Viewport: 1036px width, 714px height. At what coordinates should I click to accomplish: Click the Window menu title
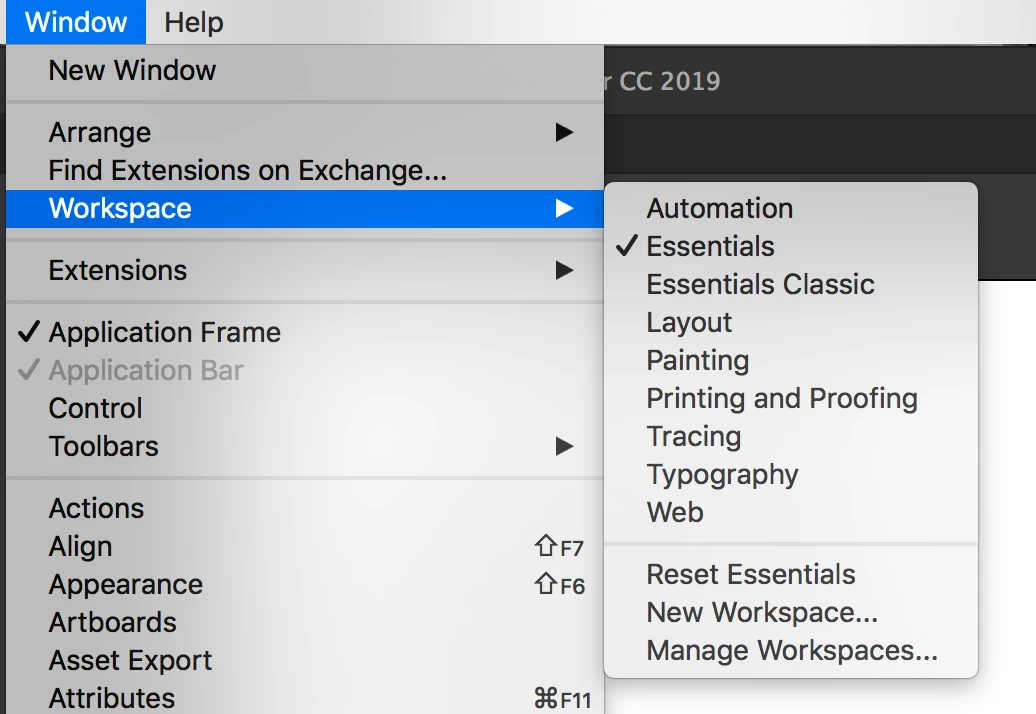[x=76, y=22]
